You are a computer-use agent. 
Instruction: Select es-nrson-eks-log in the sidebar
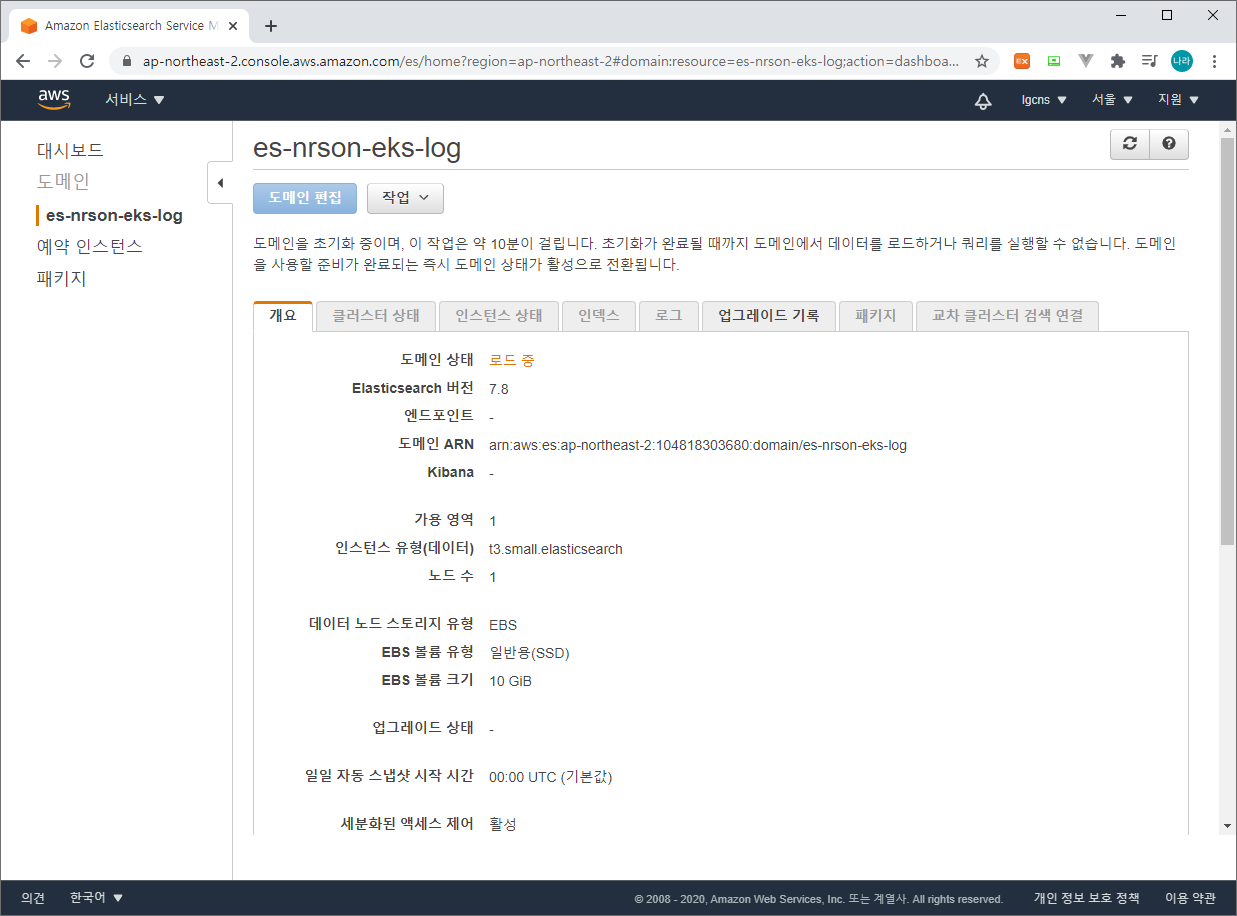[x=114, y=215]
